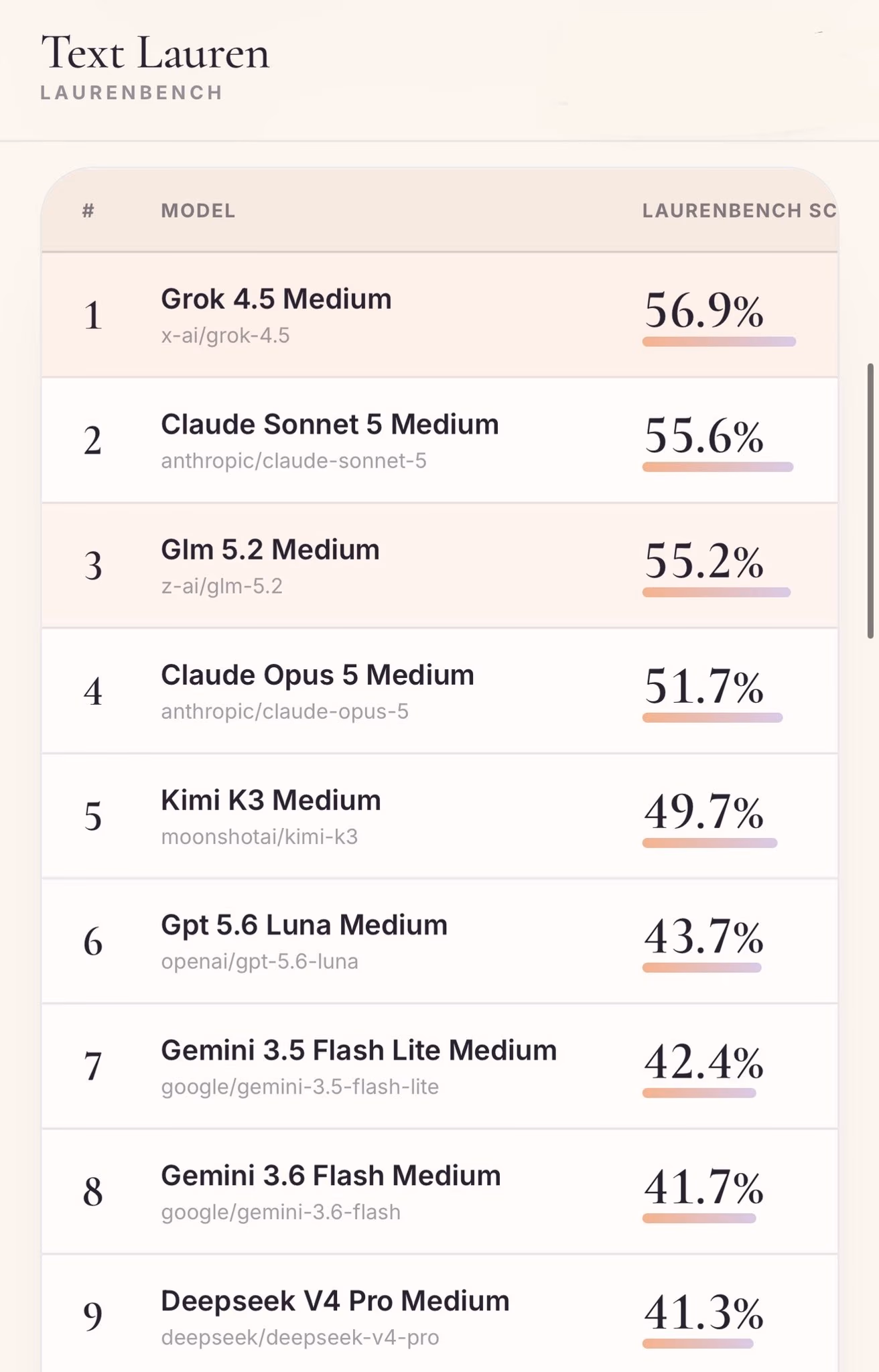The height and width of the screenshot is (1372, 879).
Task: Click the 41.3% Deepseek score value
Action: [x=703, y=1313]
